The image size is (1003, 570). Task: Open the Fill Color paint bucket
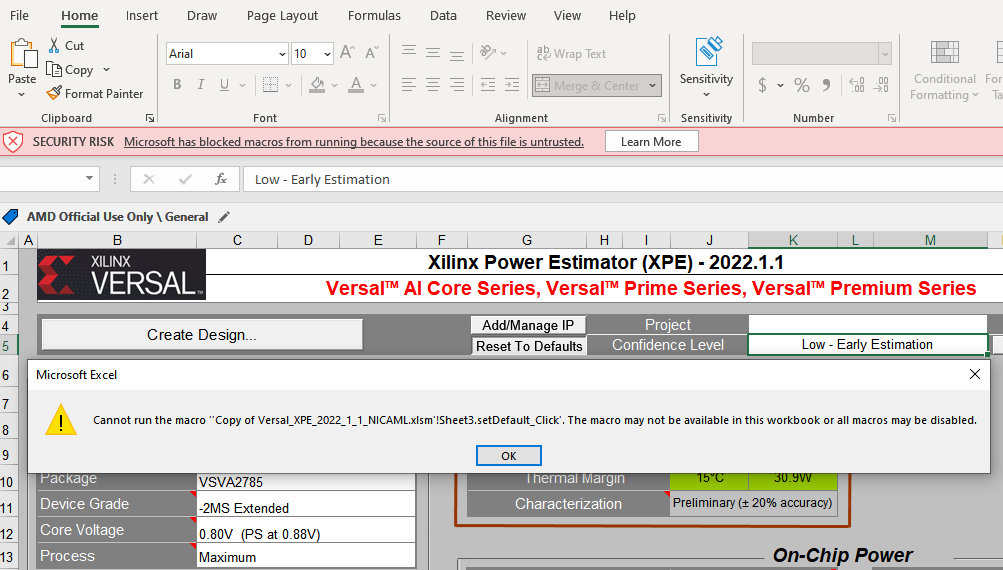pyautogui.click(x=317, y=85)
